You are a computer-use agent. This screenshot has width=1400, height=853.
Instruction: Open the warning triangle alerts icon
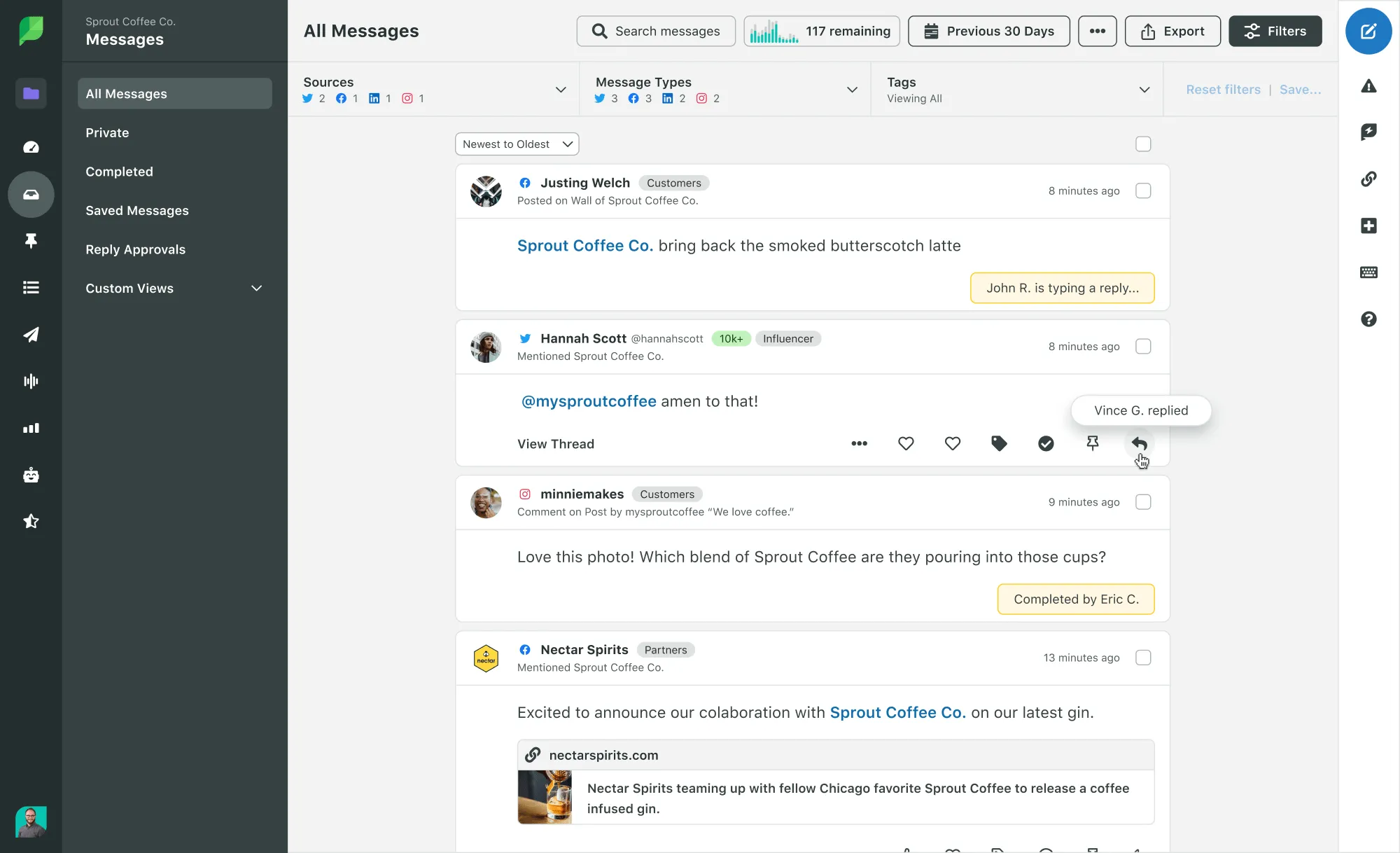[1368, 86]
